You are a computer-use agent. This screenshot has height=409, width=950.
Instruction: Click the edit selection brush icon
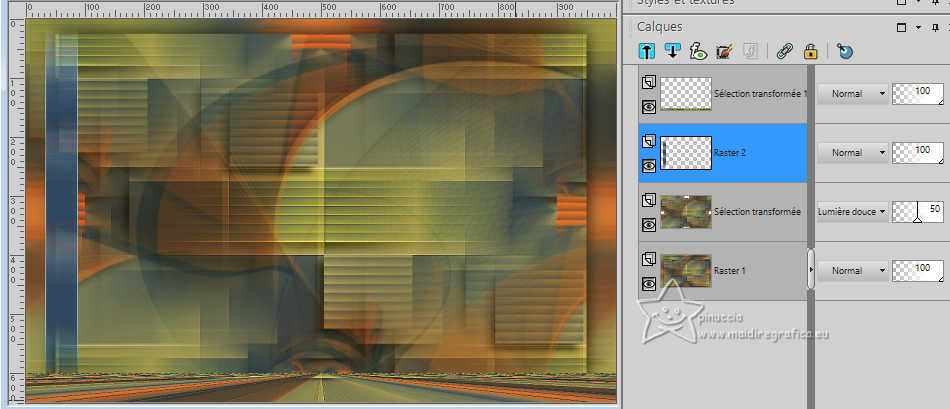coord(724,52)
